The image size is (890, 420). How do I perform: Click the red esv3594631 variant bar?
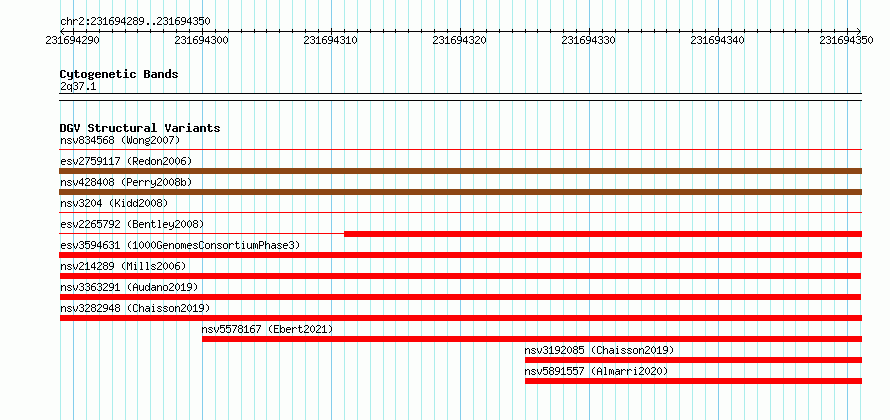click(460, 255)
